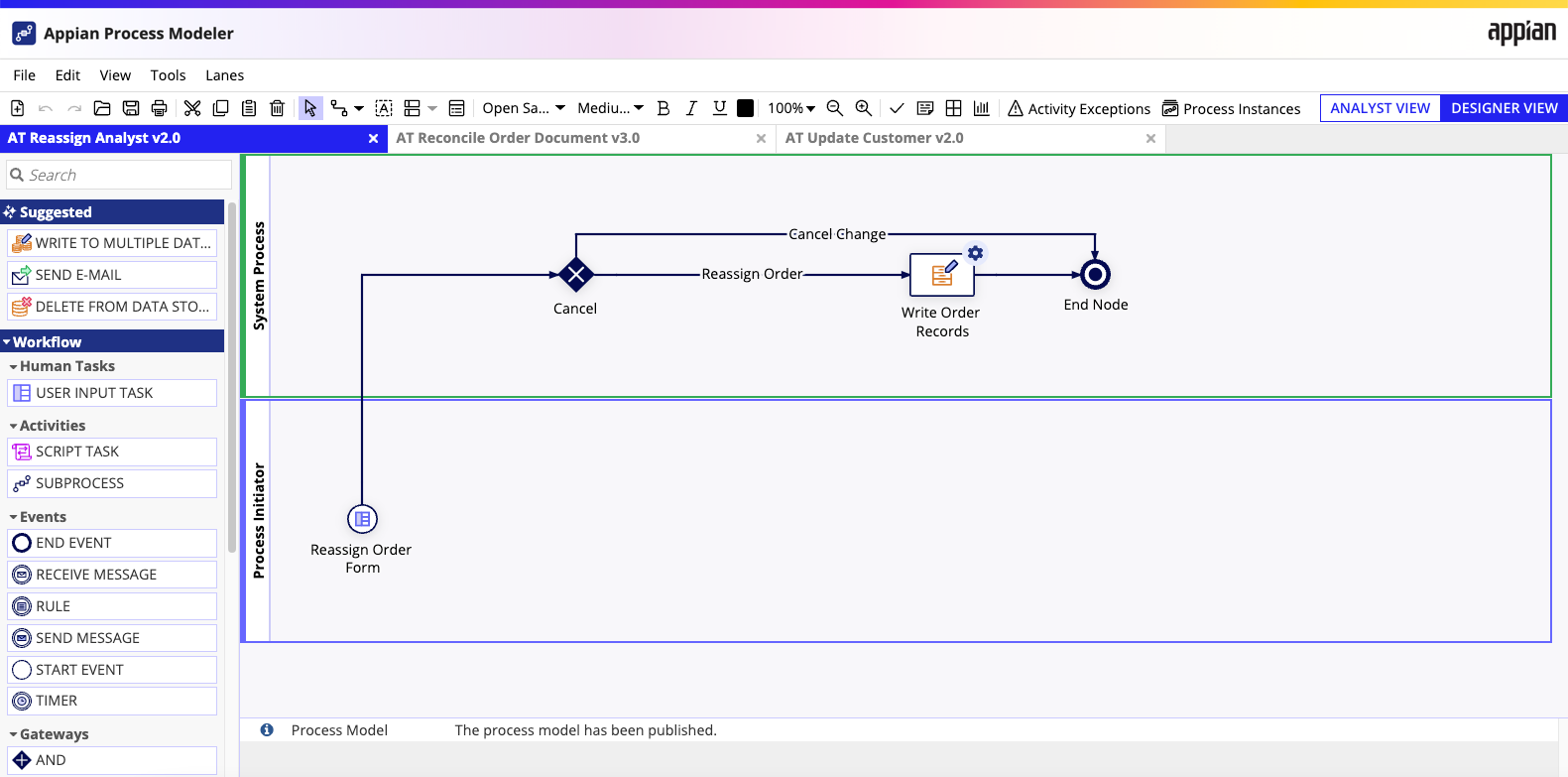Viewport: 1568px width, 777px height.
Task: Open the black text color swatch
Action: tap(746, 108)
